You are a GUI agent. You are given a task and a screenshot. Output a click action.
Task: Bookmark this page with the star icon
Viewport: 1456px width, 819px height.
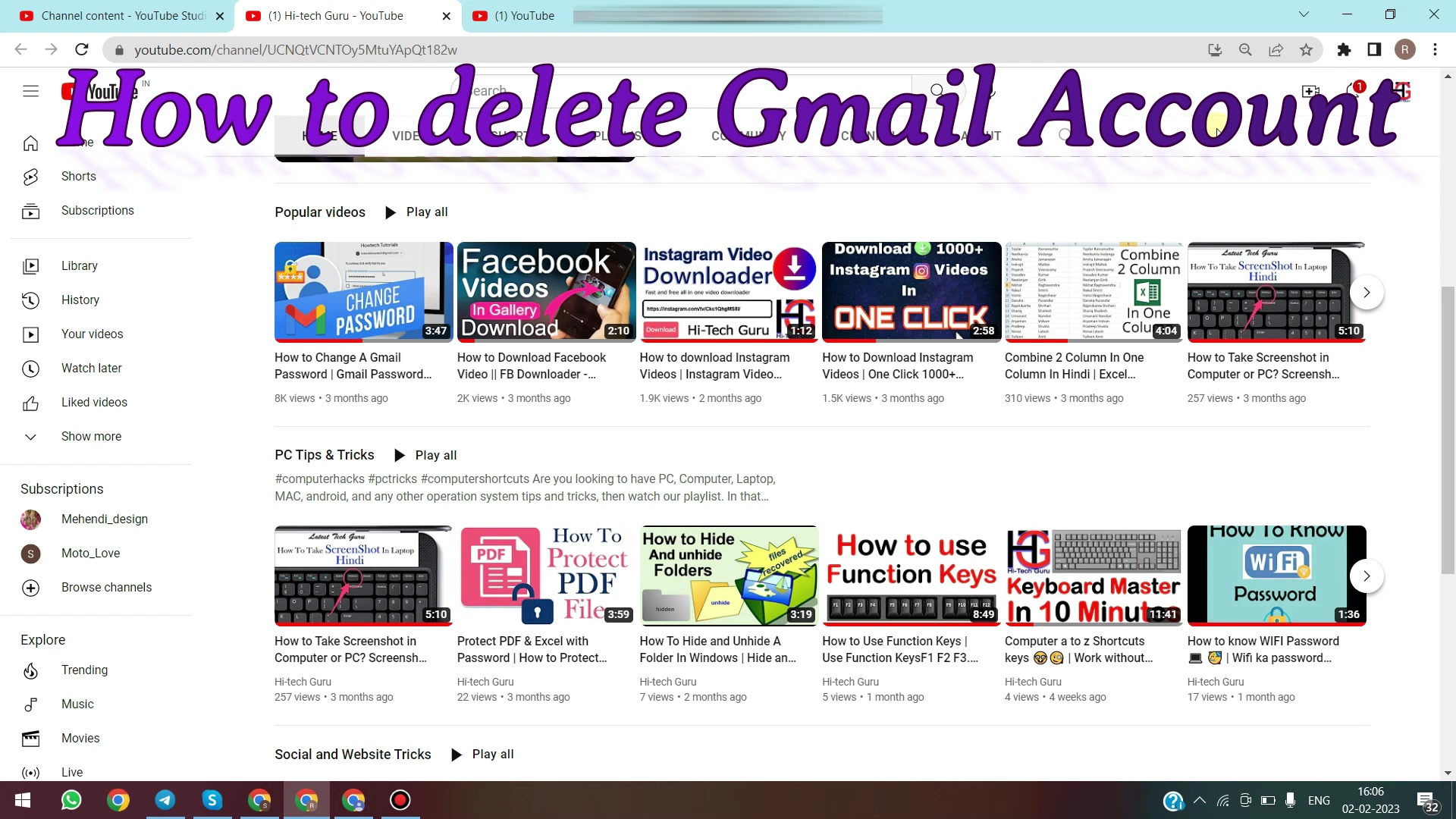tap(1306, 50)
